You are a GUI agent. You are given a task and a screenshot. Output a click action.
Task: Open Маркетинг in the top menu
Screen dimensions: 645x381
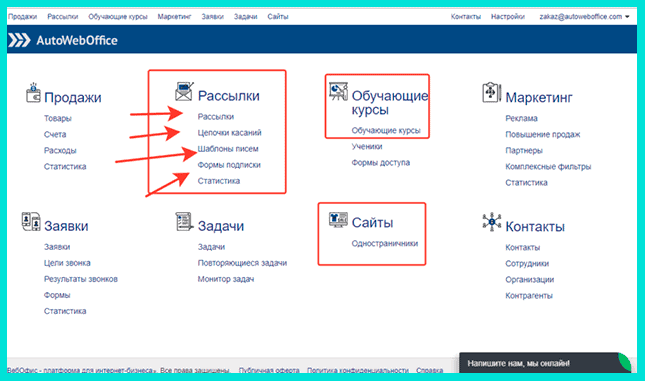click(x=174, y=17)
